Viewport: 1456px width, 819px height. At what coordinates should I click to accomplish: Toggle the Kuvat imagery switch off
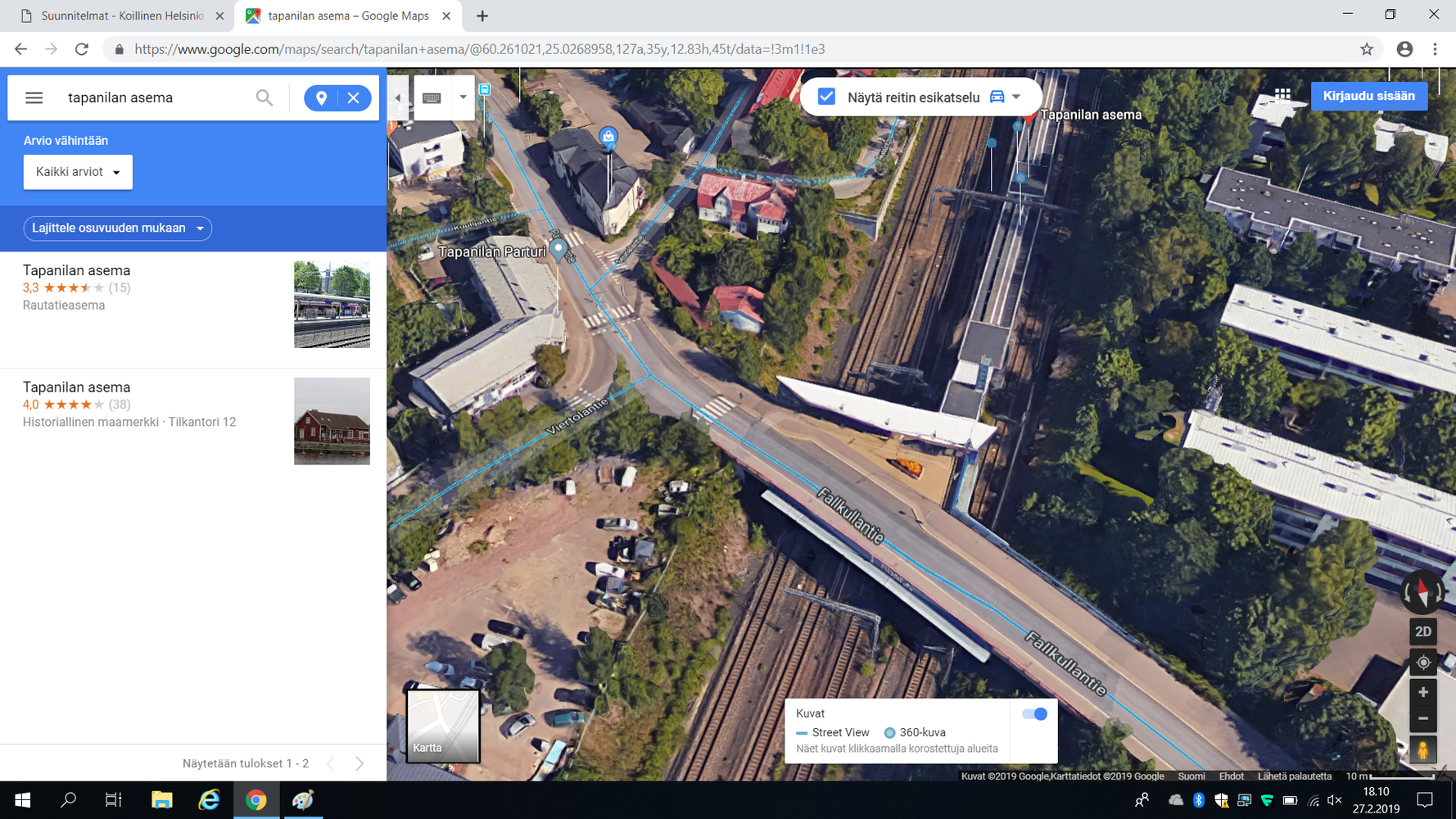1034,714
